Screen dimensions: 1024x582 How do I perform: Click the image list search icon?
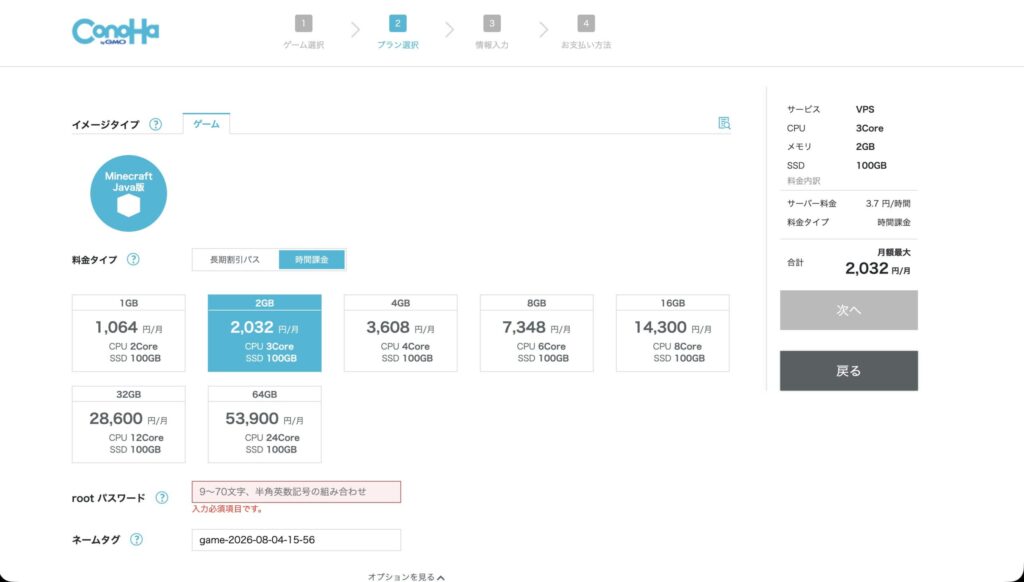(x=724, y=123)
